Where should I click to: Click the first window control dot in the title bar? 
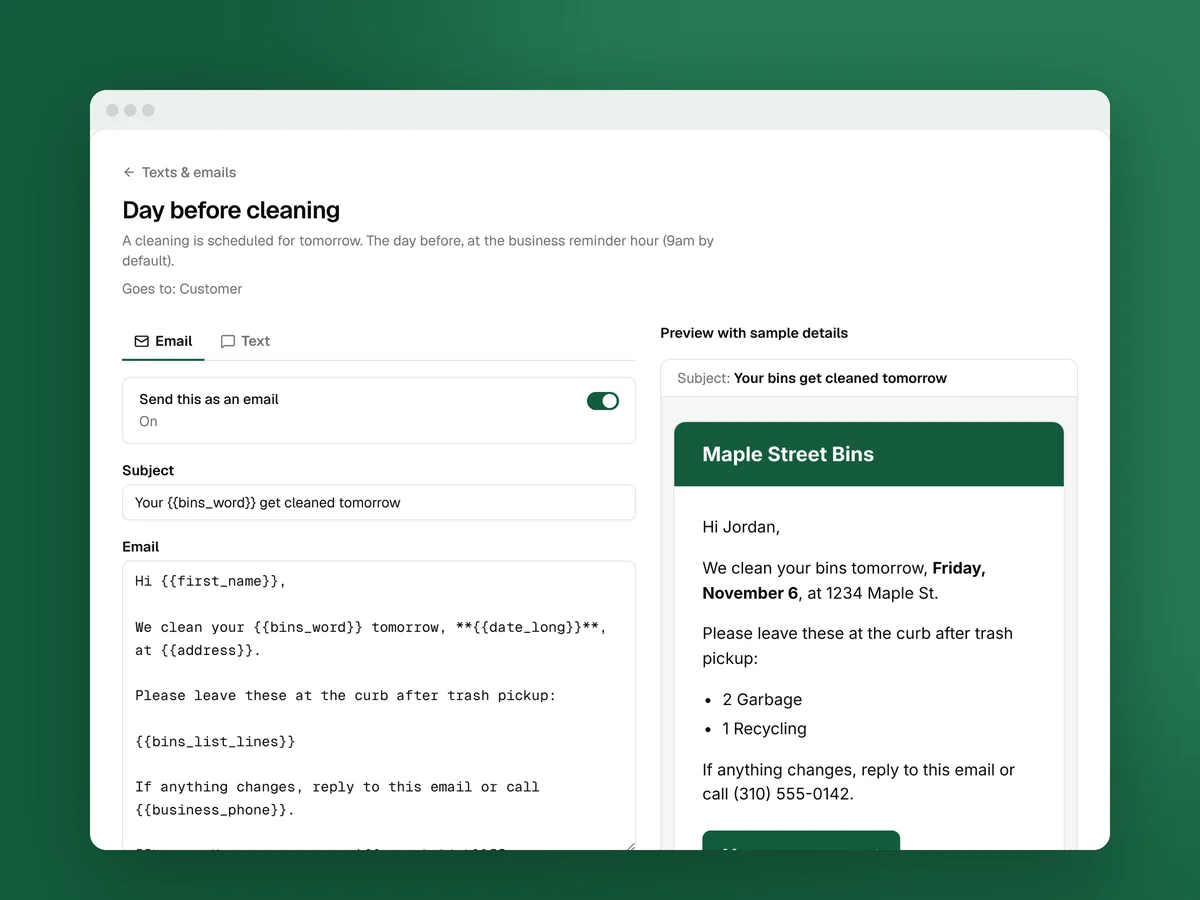tap(112, 110)
